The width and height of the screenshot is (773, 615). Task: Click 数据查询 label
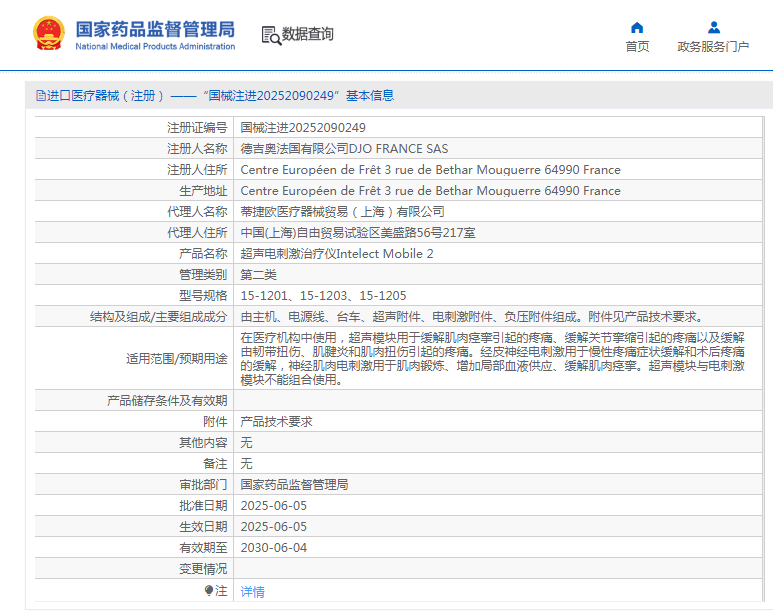coord(308,34)
